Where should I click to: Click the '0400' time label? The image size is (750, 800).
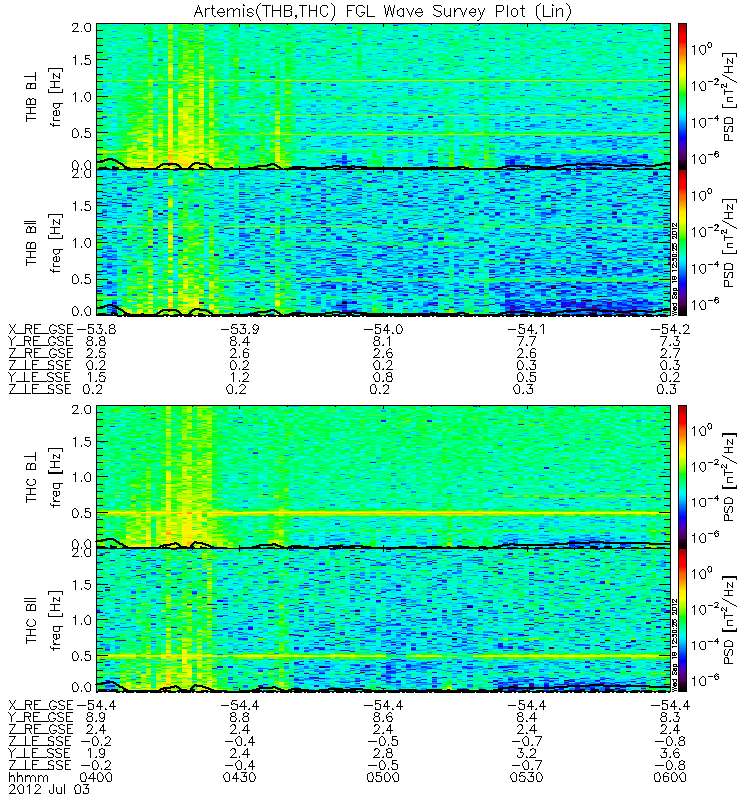click(96, 778)
